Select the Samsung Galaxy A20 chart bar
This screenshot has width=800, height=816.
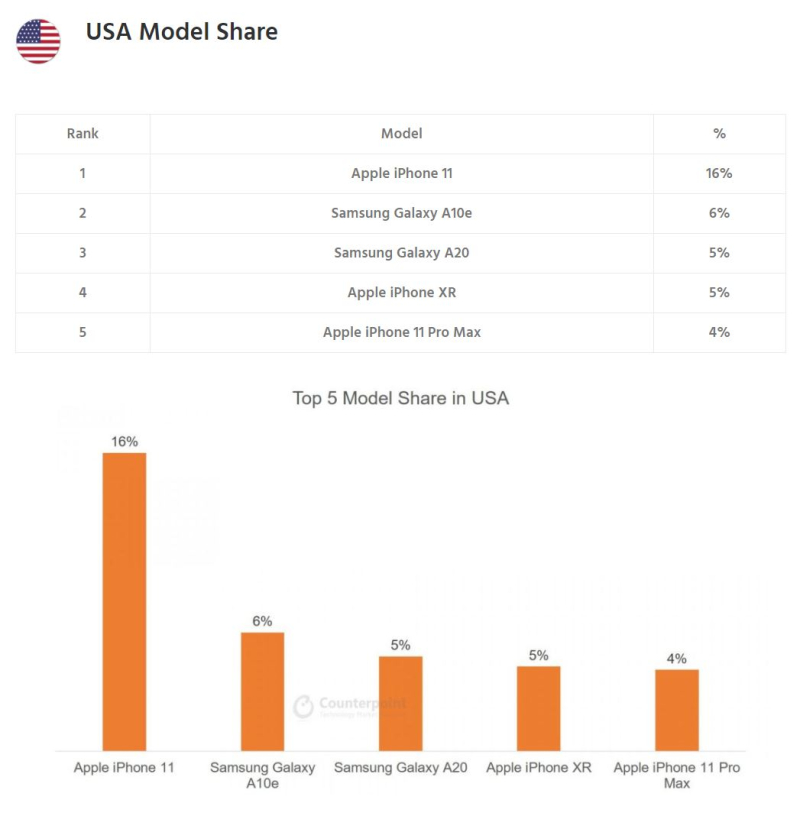(400, 702)
